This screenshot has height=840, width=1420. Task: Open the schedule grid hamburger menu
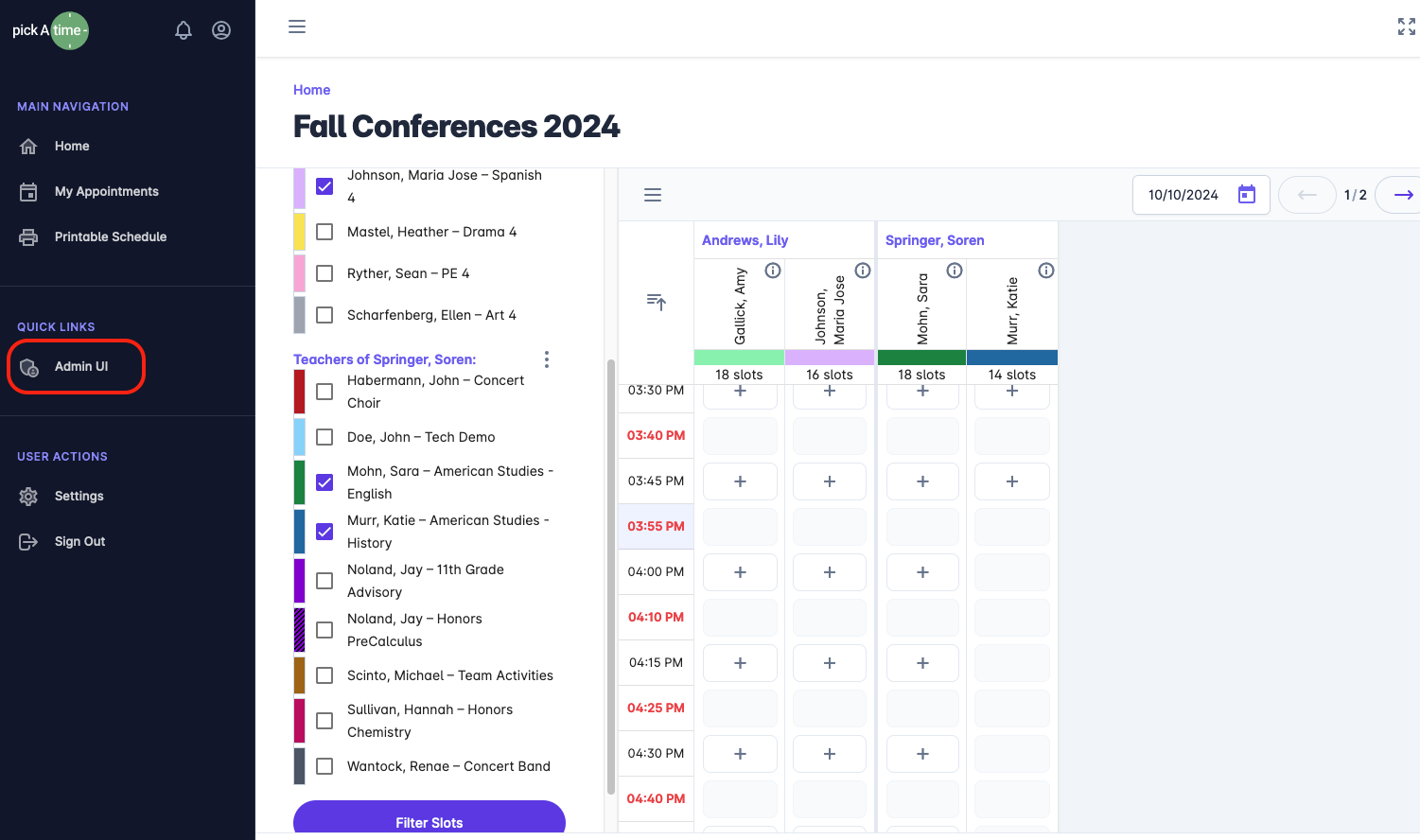pyautogui.click(x=653, y=195)
